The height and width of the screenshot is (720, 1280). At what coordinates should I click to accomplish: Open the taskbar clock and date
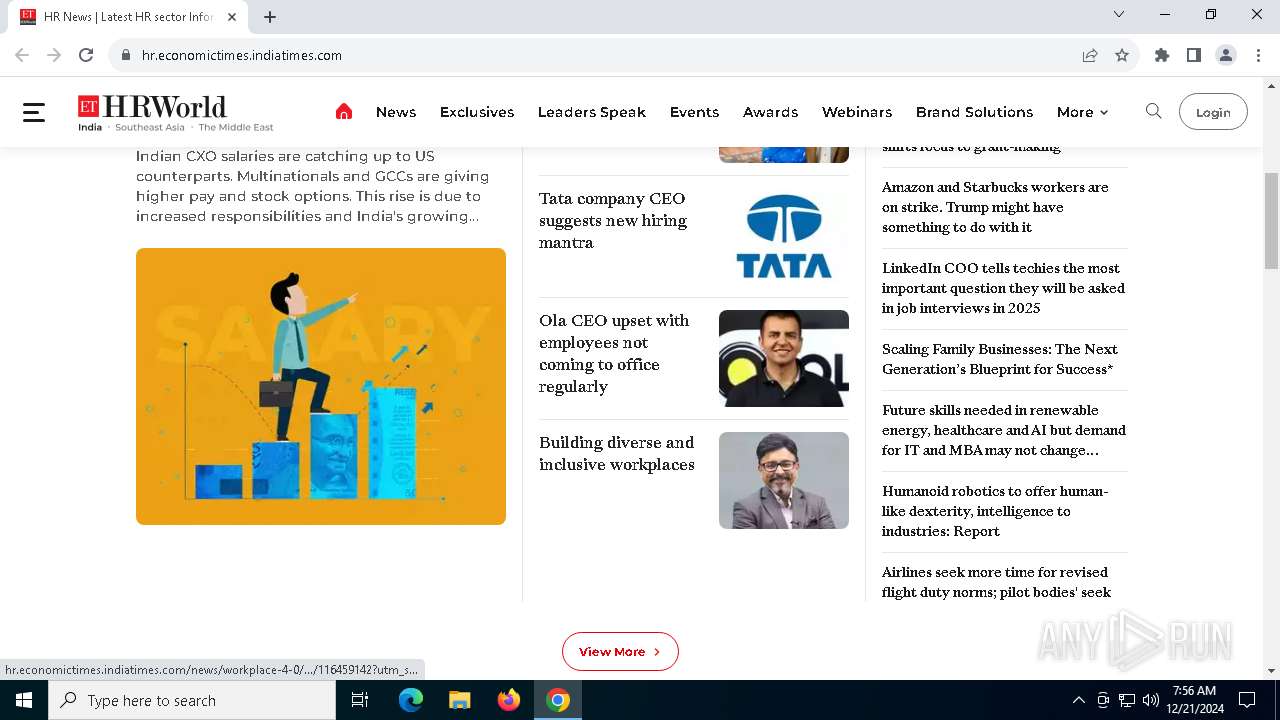[1194, 700]
